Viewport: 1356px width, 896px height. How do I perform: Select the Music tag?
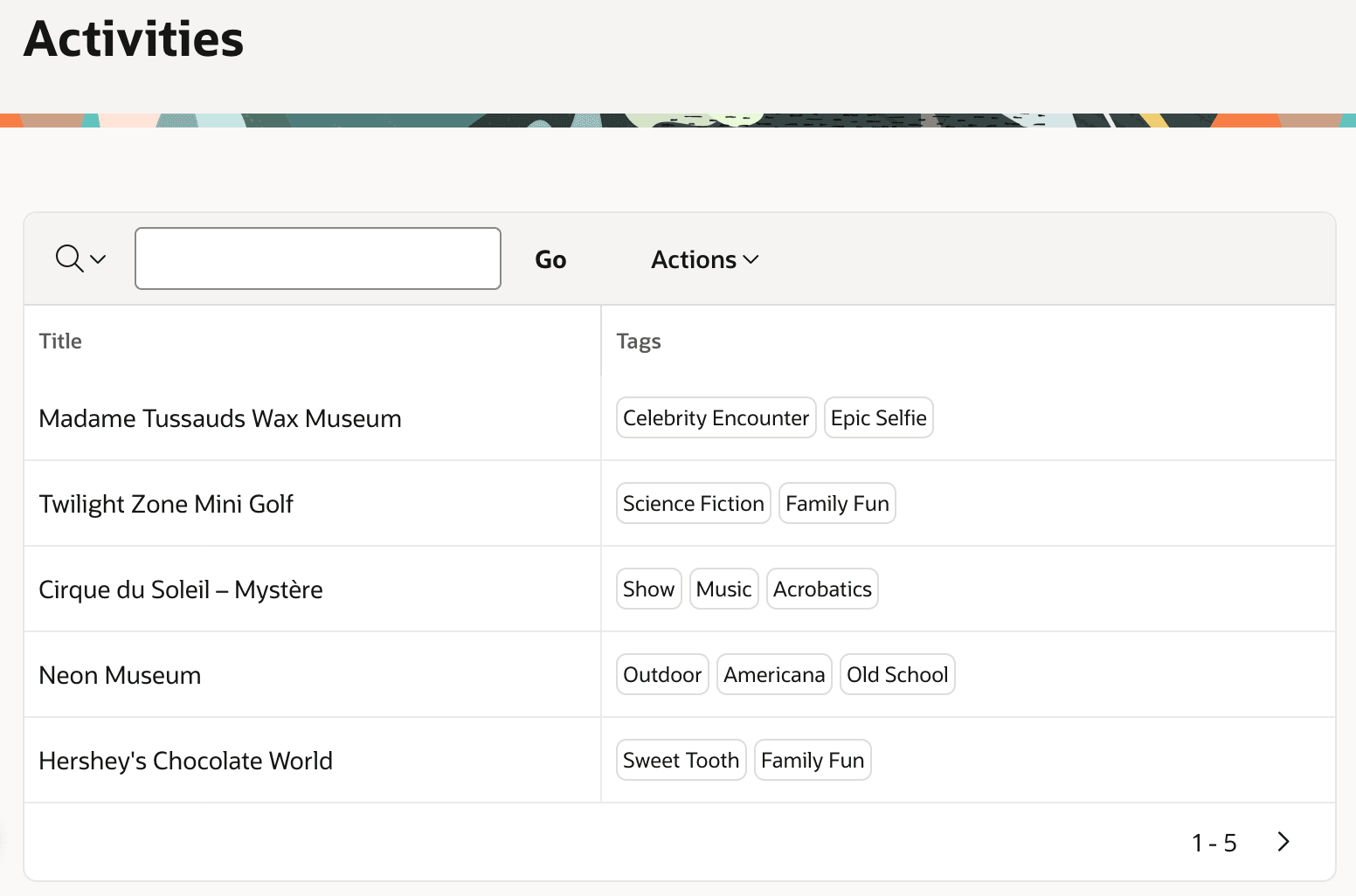pos(724,589)
